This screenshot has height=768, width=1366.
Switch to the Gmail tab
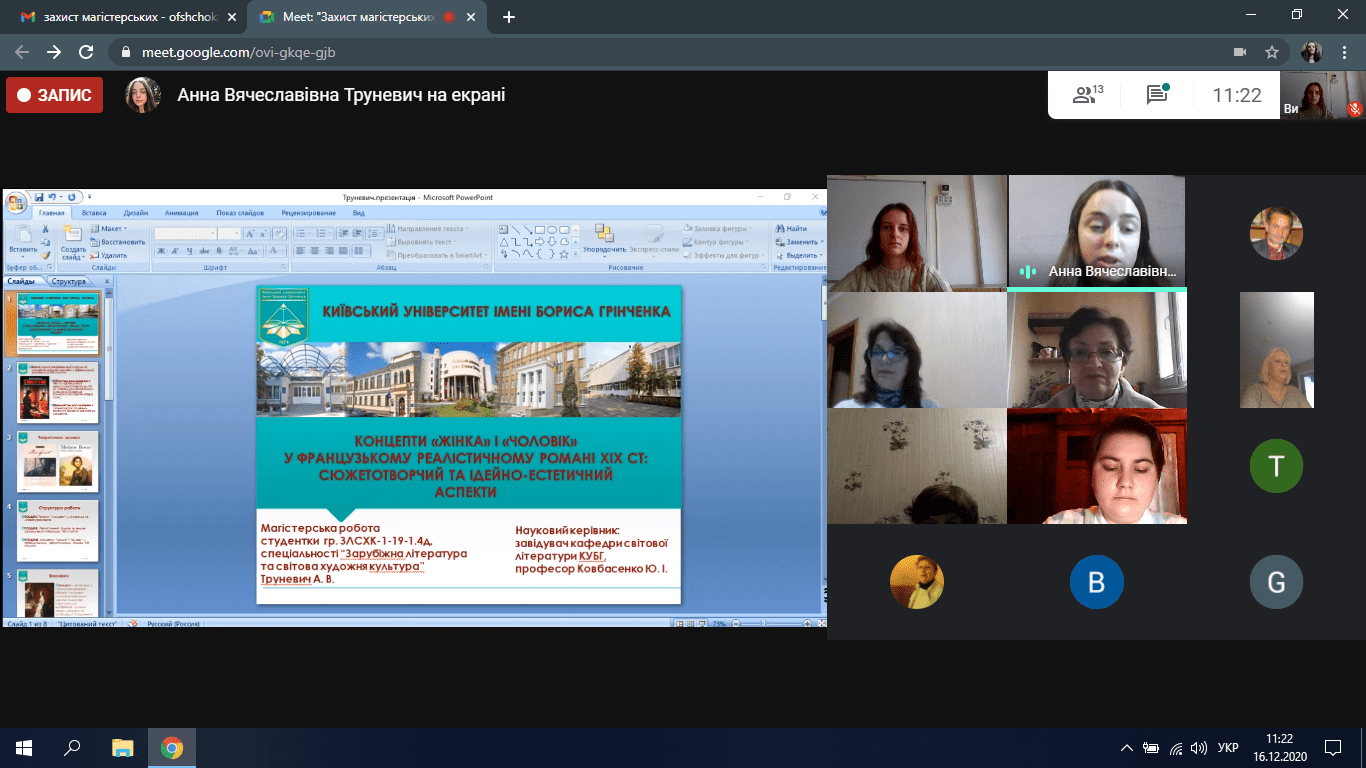(x=120, y=17)
